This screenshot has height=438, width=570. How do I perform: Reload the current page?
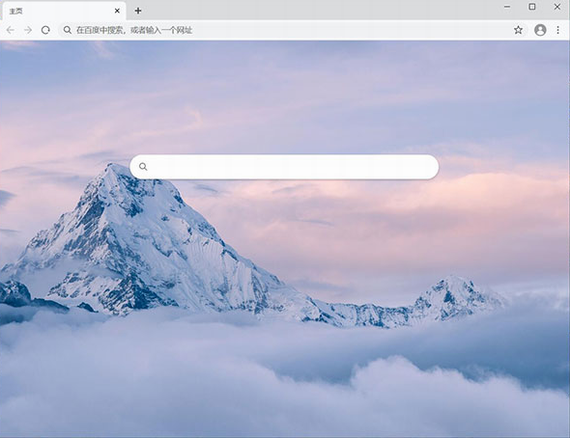point(45,30)
